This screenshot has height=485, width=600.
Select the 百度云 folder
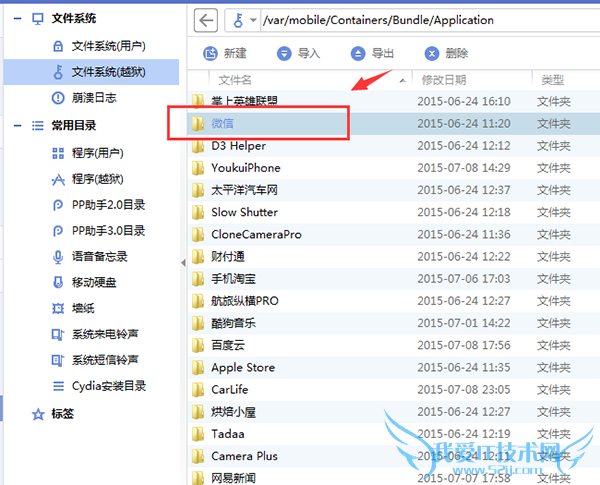(394, 345)
